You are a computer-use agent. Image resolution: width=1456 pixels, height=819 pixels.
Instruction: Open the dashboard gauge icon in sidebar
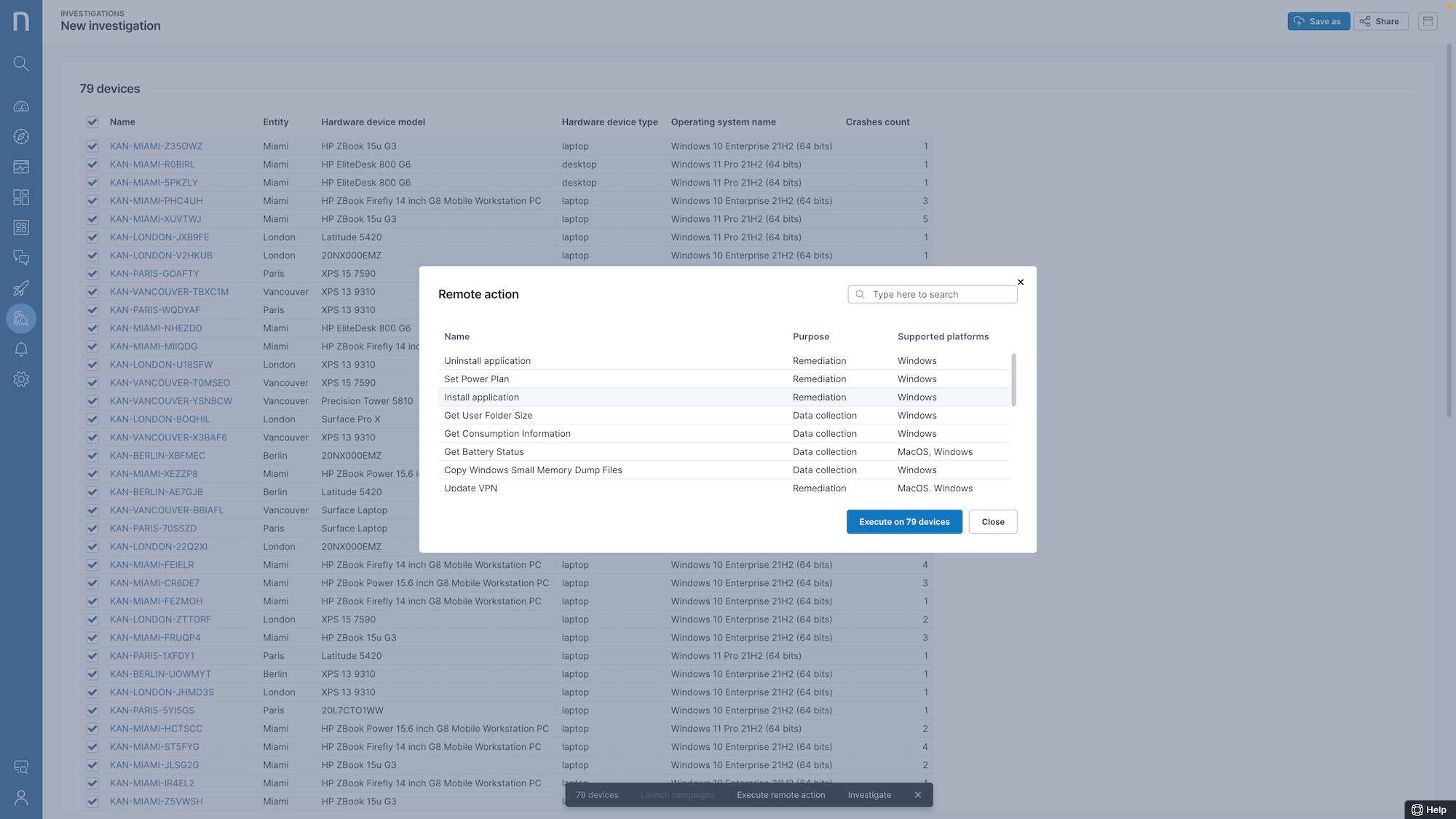[x=21, y=106]
